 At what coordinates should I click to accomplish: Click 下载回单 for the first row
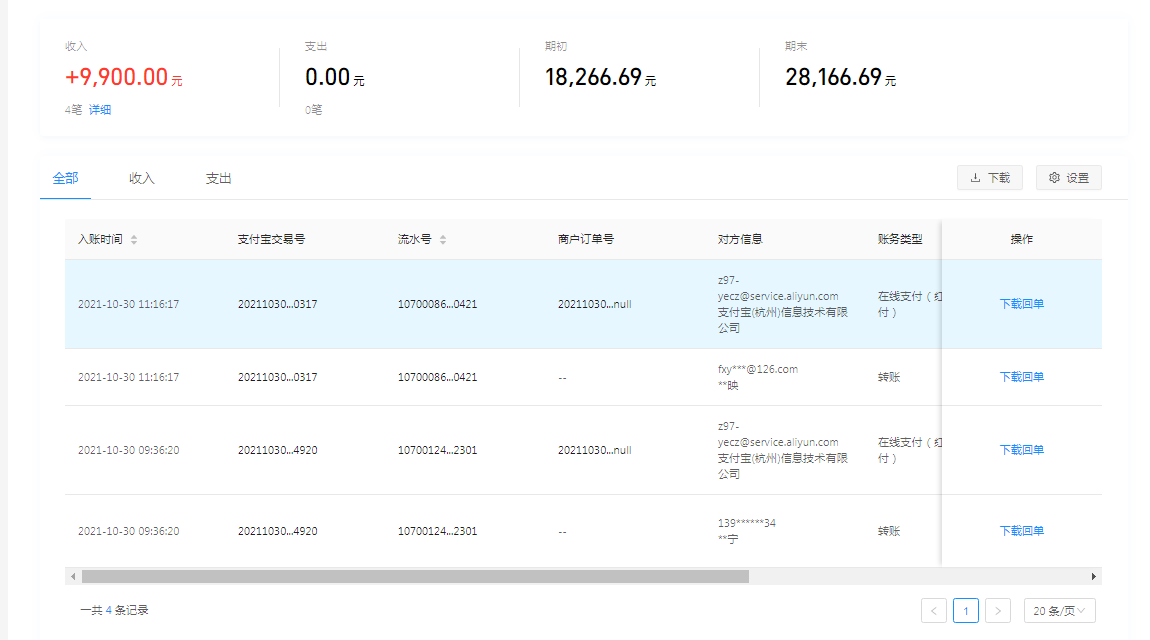click(x=1021, y=304)
